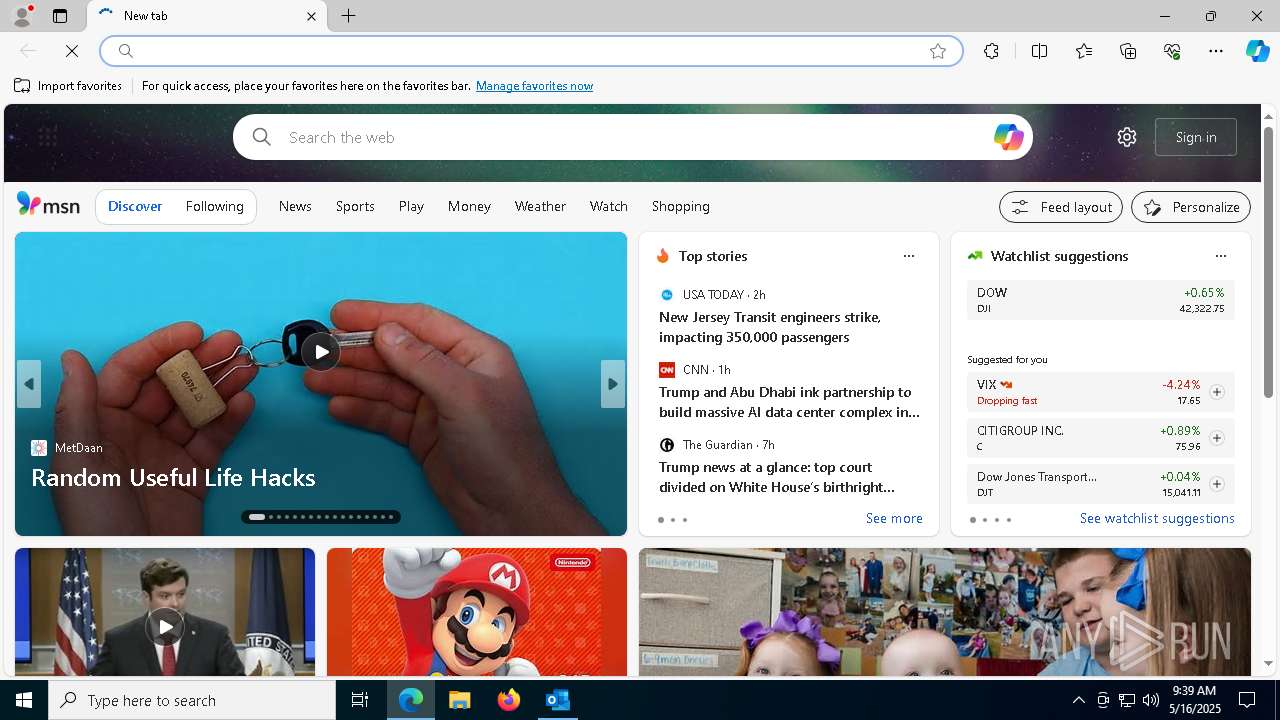The width and height of the screenshot is (1280, 720).
Task: Add VIX to watchlist
Action: (1216, 392)
